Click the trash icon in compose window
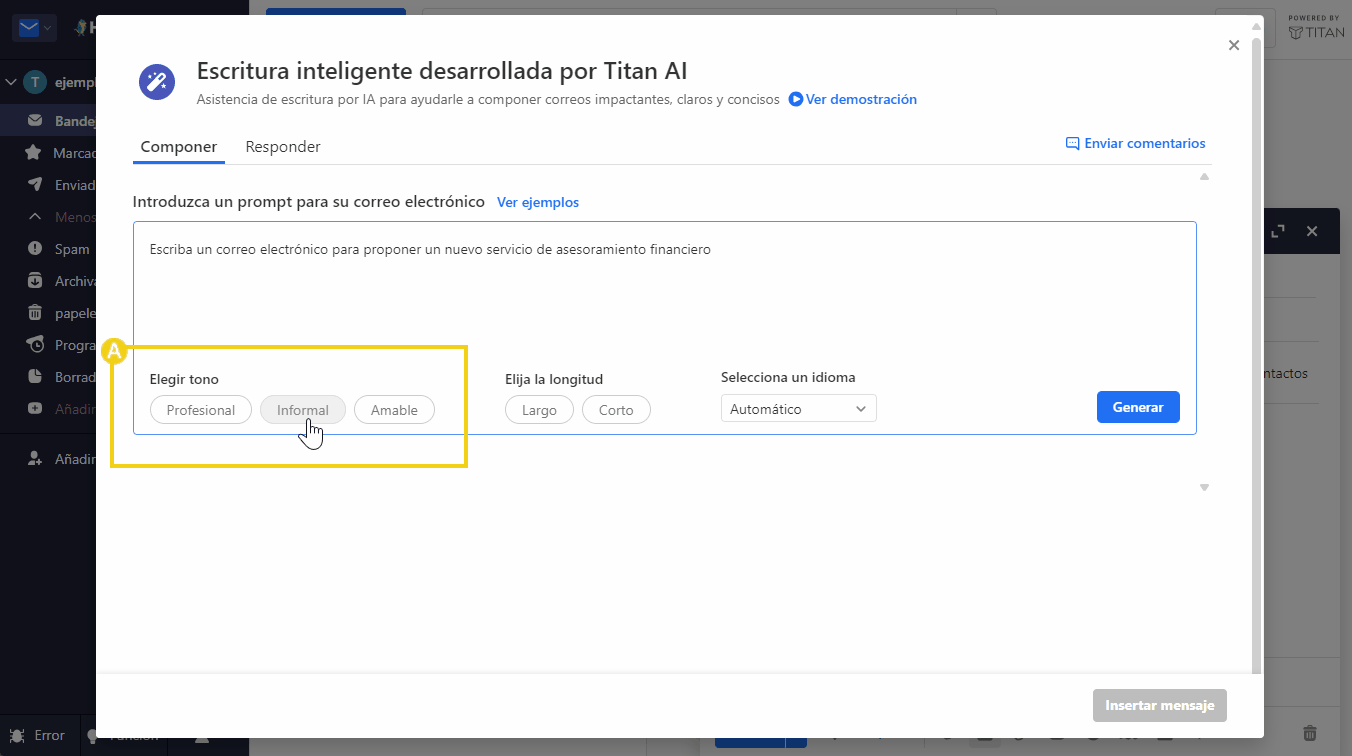This screenshot has width=1352, height=756. tap(1310, 734)
